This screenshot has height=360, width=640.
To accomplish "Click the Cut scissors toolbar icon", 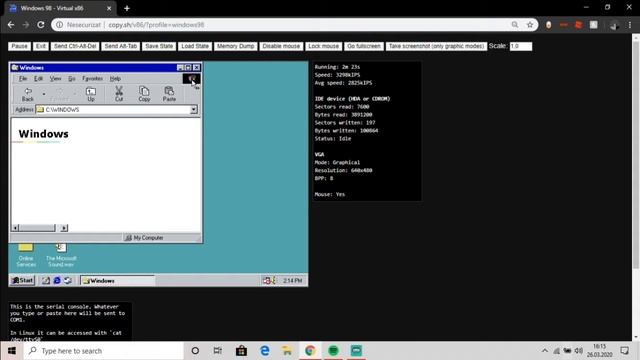I will [x=119, y=94].
